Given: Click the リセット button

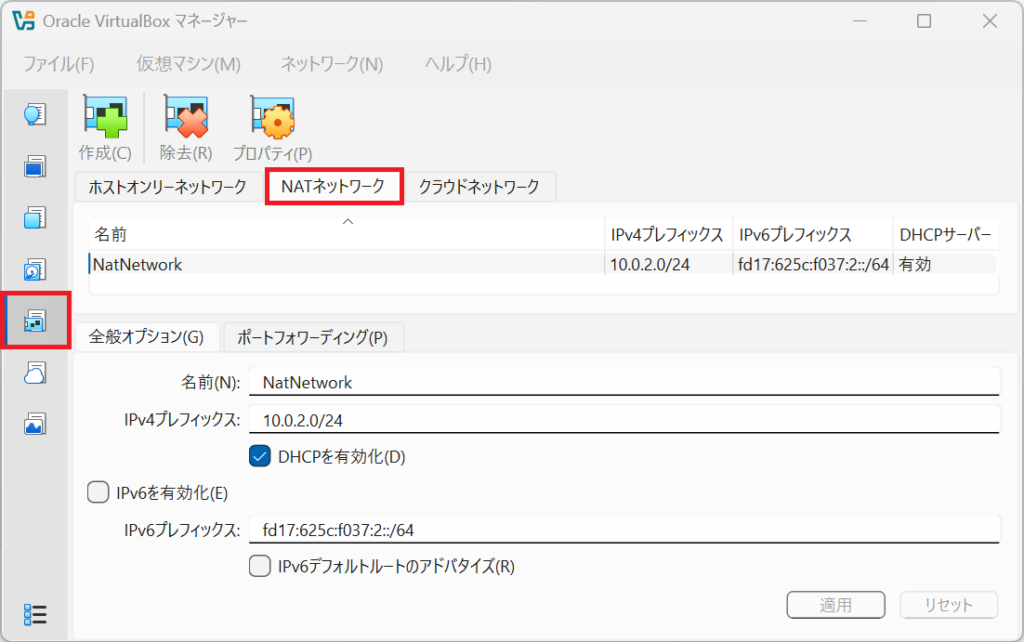Looking at the screenshot, I should click(x=948, y=605).
